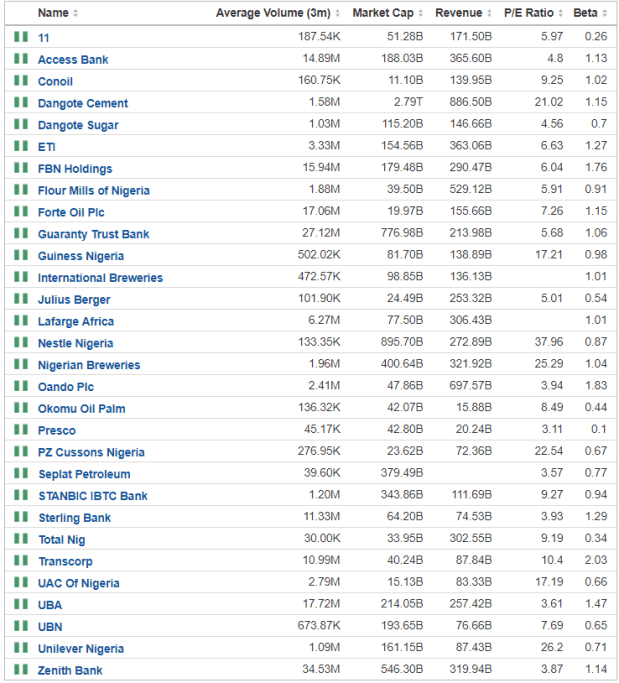
Task: Select Dangote Cement market cap 2.79T
Action: tap(408, 102)
